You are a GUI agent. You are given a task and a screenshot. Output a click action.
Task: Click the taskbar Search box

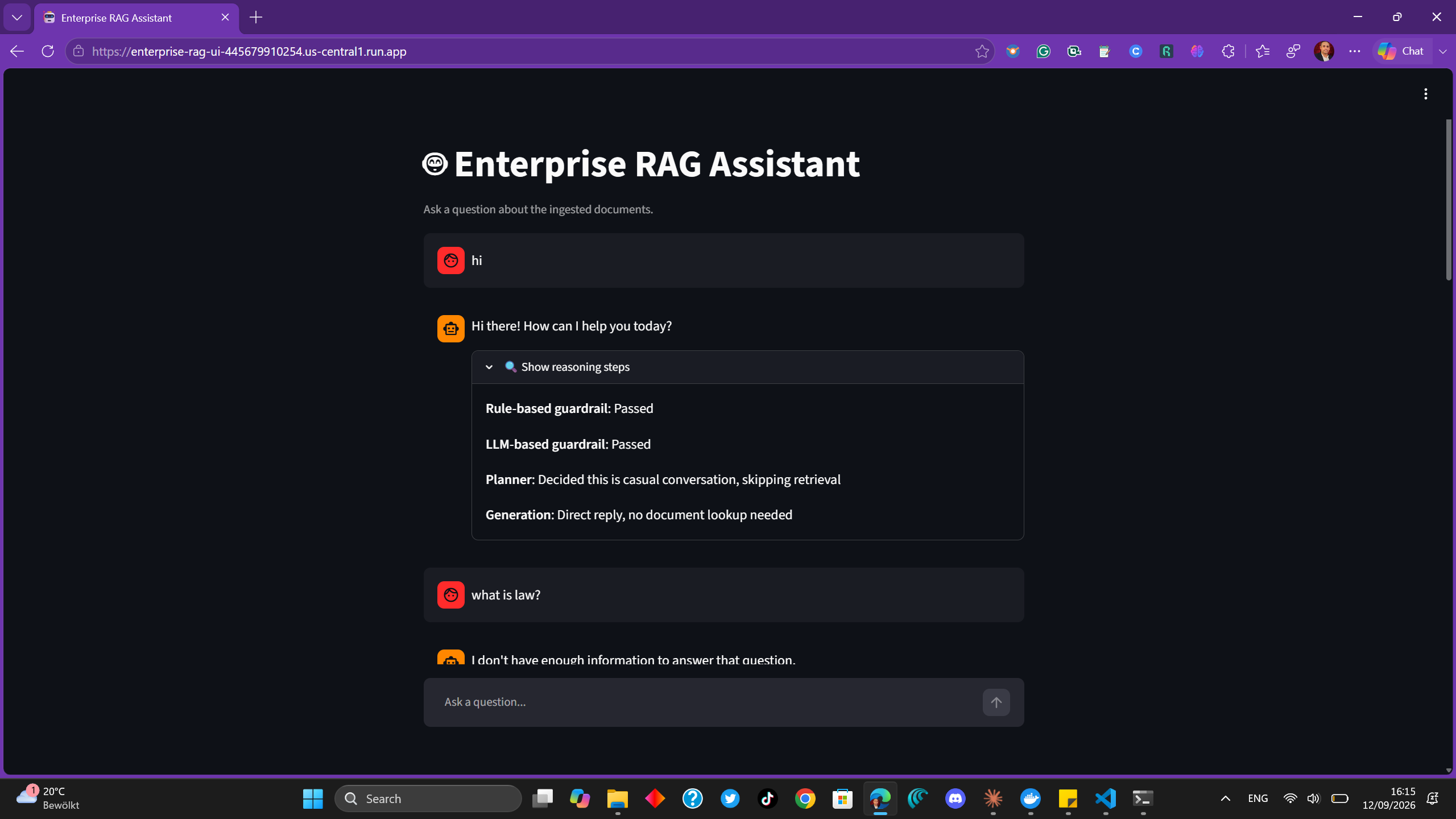[428, 799]
